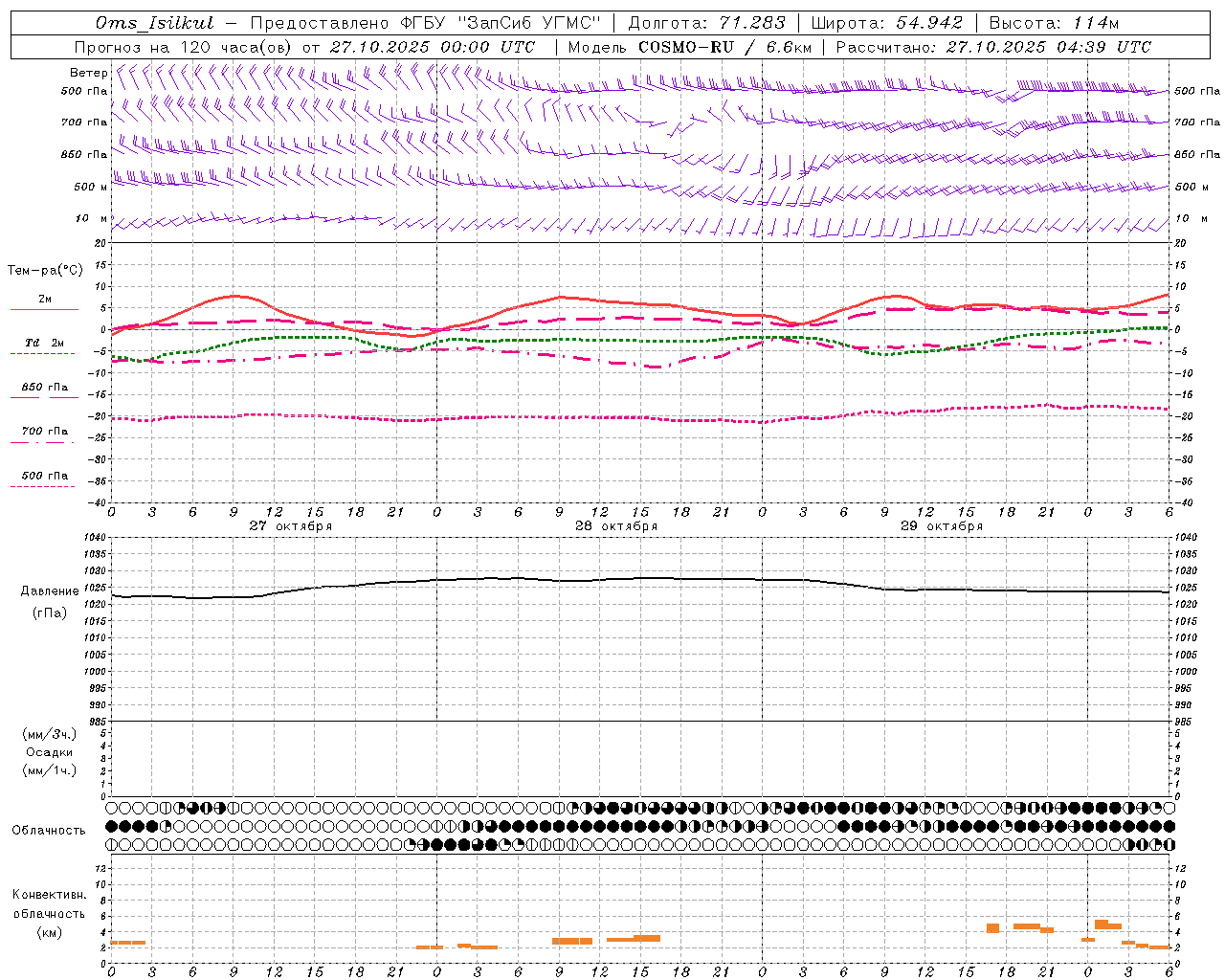Click the Тем-ра(°C) axis title
Screen dimensions: 1225x980
point(45,271)
